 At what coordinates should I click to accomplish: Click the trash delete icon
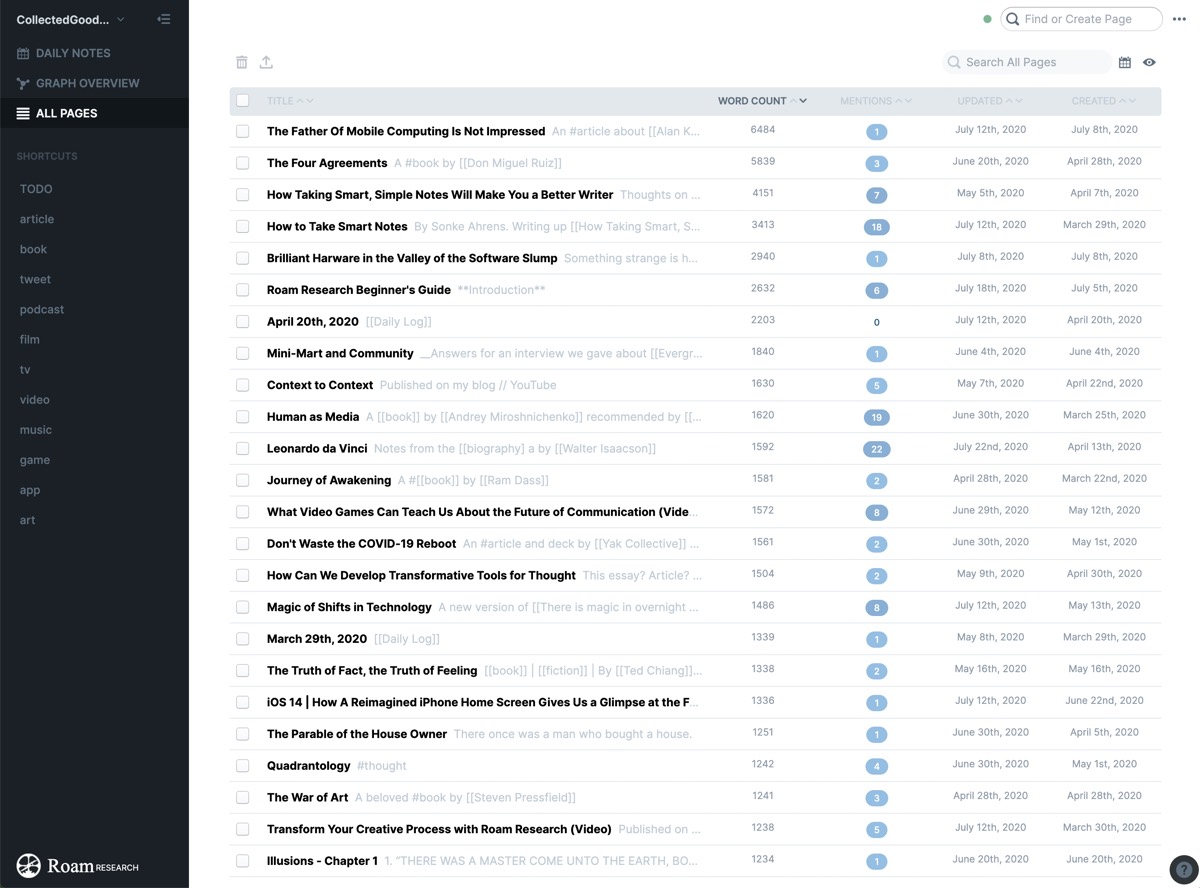tap(241, 62)
